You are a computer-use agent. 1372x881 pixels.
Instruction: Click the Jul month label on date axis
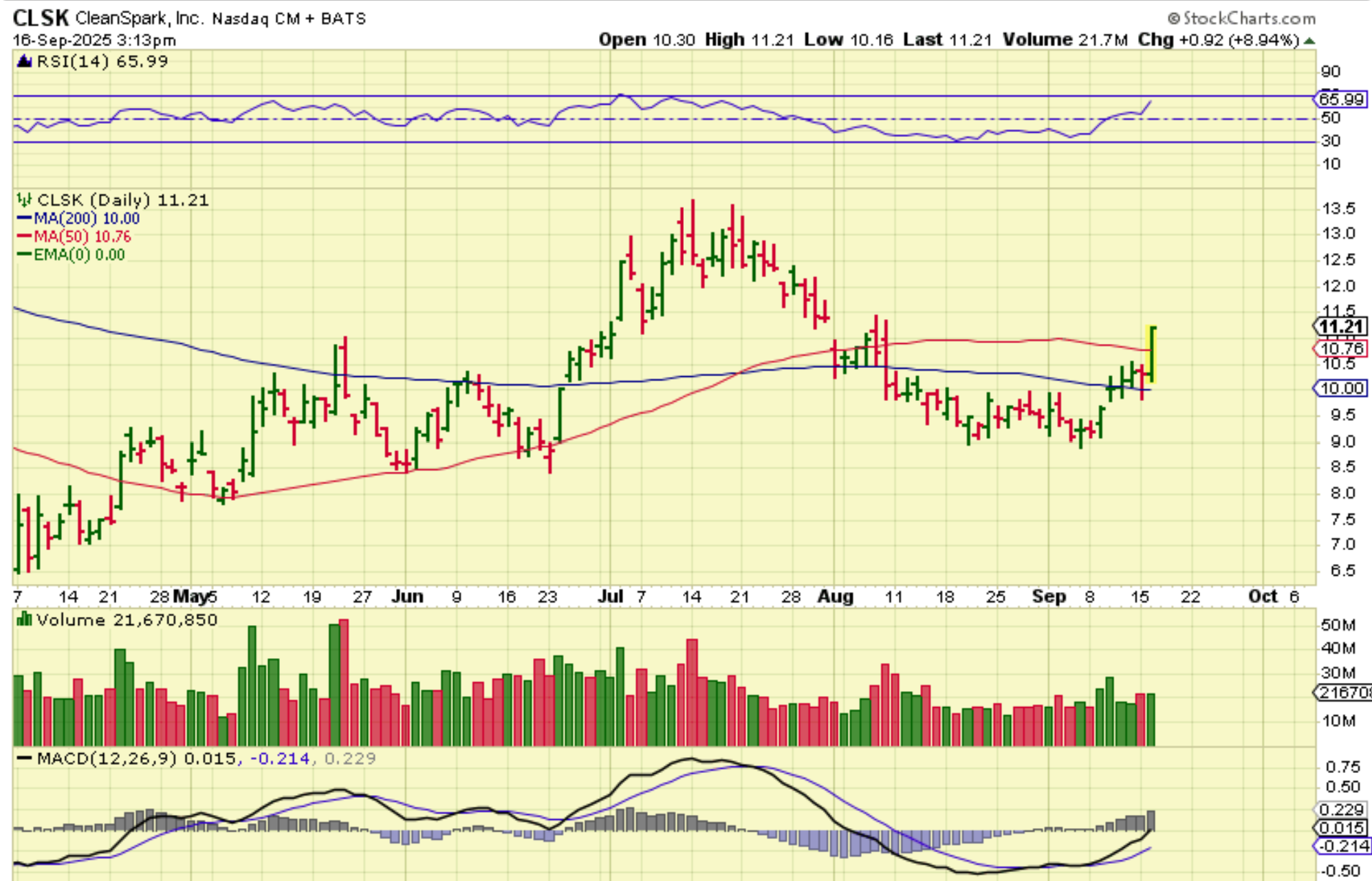pyautogui.click(x=611, y=596)
